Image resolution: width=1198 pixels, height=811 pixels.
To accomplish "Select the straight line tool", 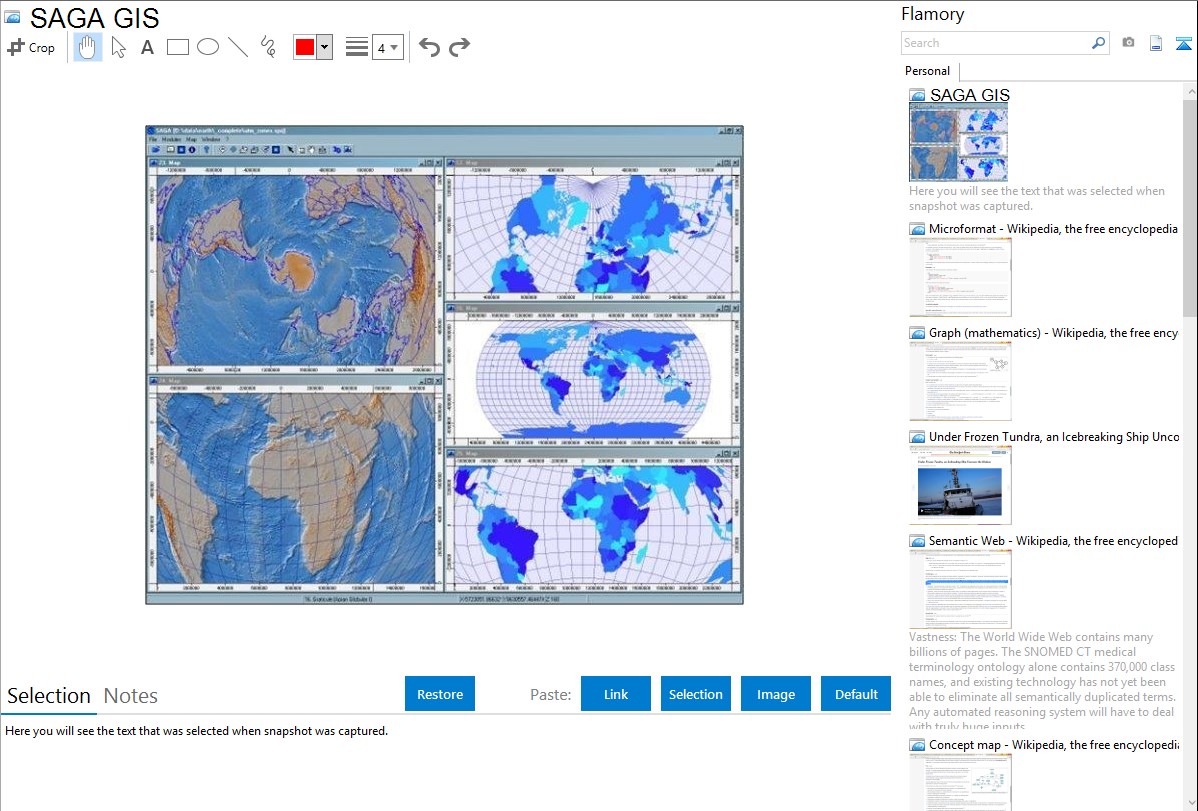I will coord(238,47).
